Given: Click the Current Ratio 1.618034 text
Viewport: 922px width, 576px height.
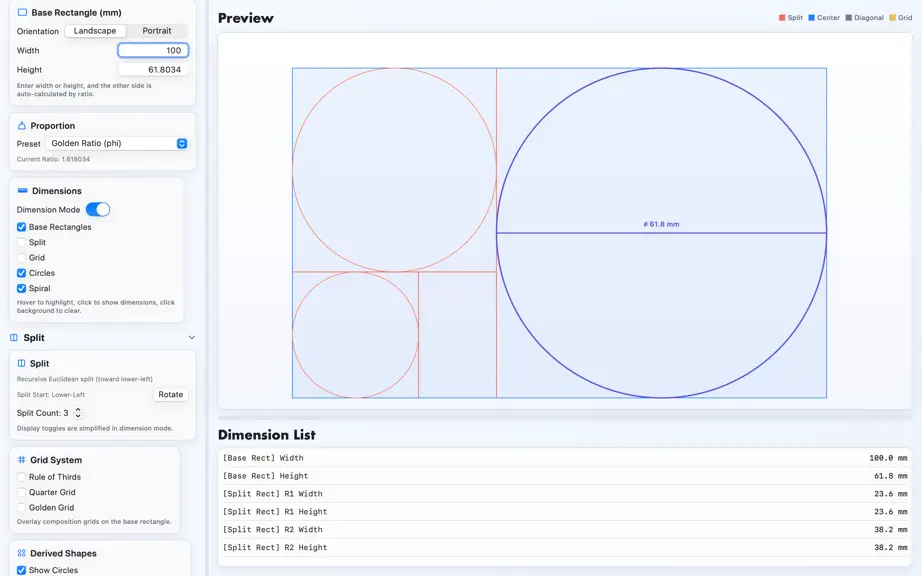Looking at the screenshot, I should pyautogui.click(x=54, y=159).
